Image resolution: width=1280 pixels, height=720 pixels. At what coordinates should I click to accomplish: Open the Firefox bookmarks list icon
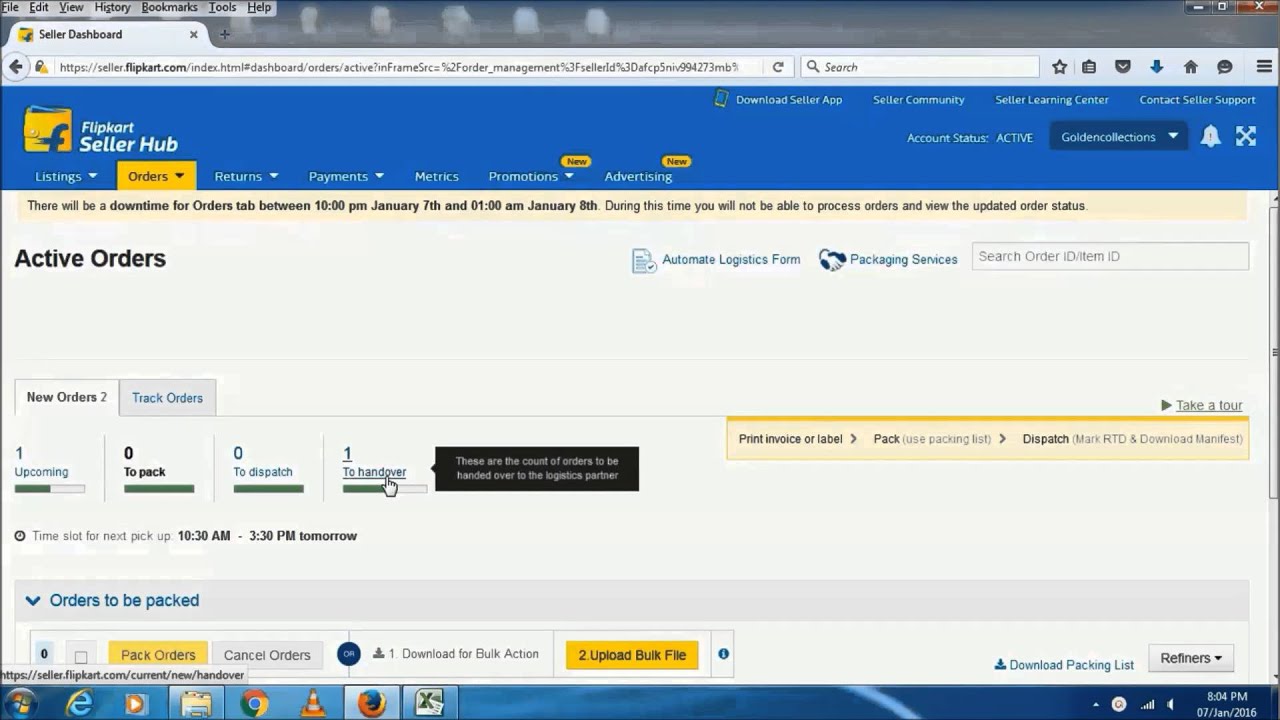point(1089,67)
